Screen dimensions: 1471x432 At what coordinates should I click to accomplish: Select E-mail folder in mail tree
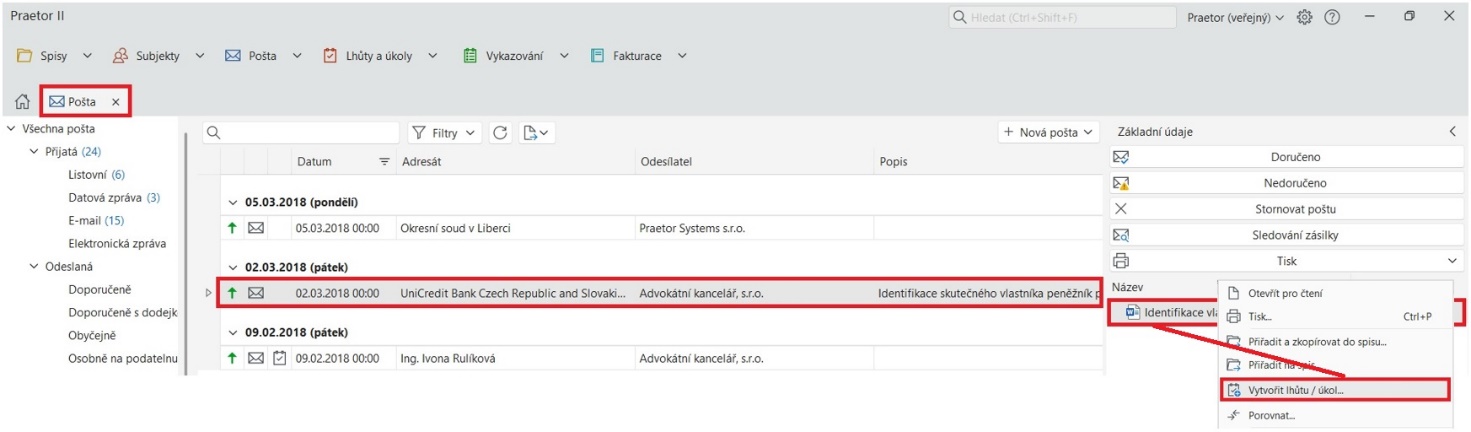pos(84,220)
